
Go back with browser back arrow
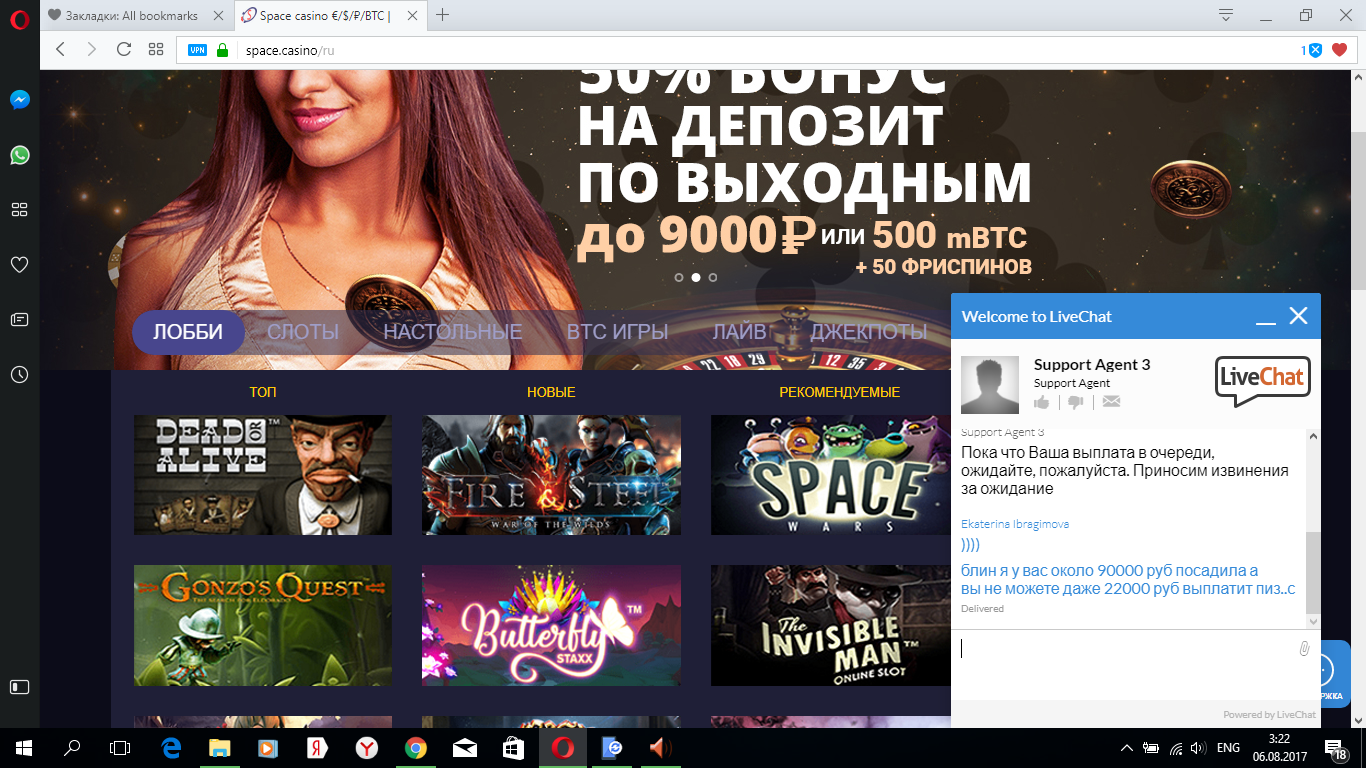click(x=60, y=49)
